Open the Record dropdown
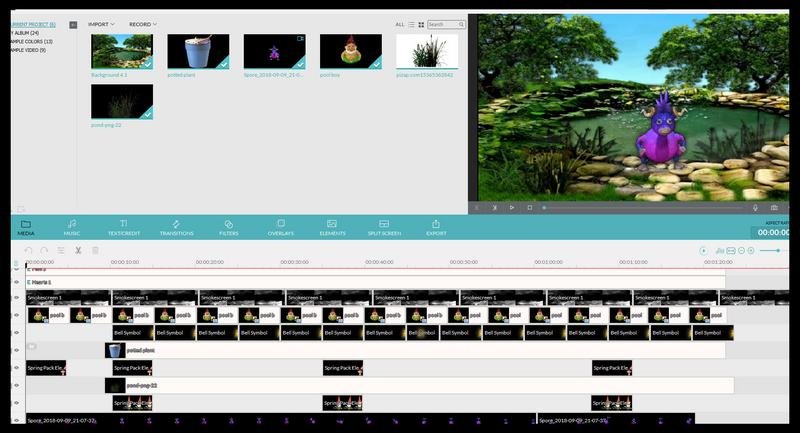 pyautogui.click(x=143, y=24)
